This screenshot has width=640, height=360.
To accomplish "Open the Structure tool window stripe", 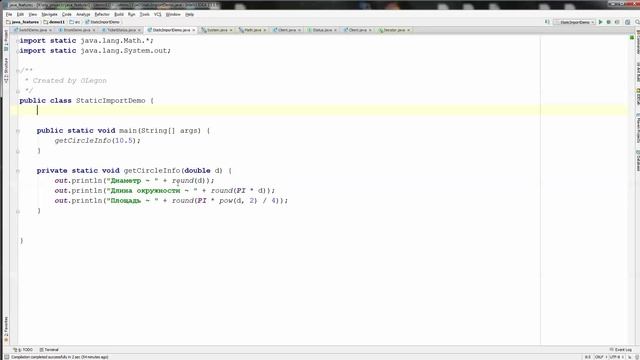I will pos(6,71).
